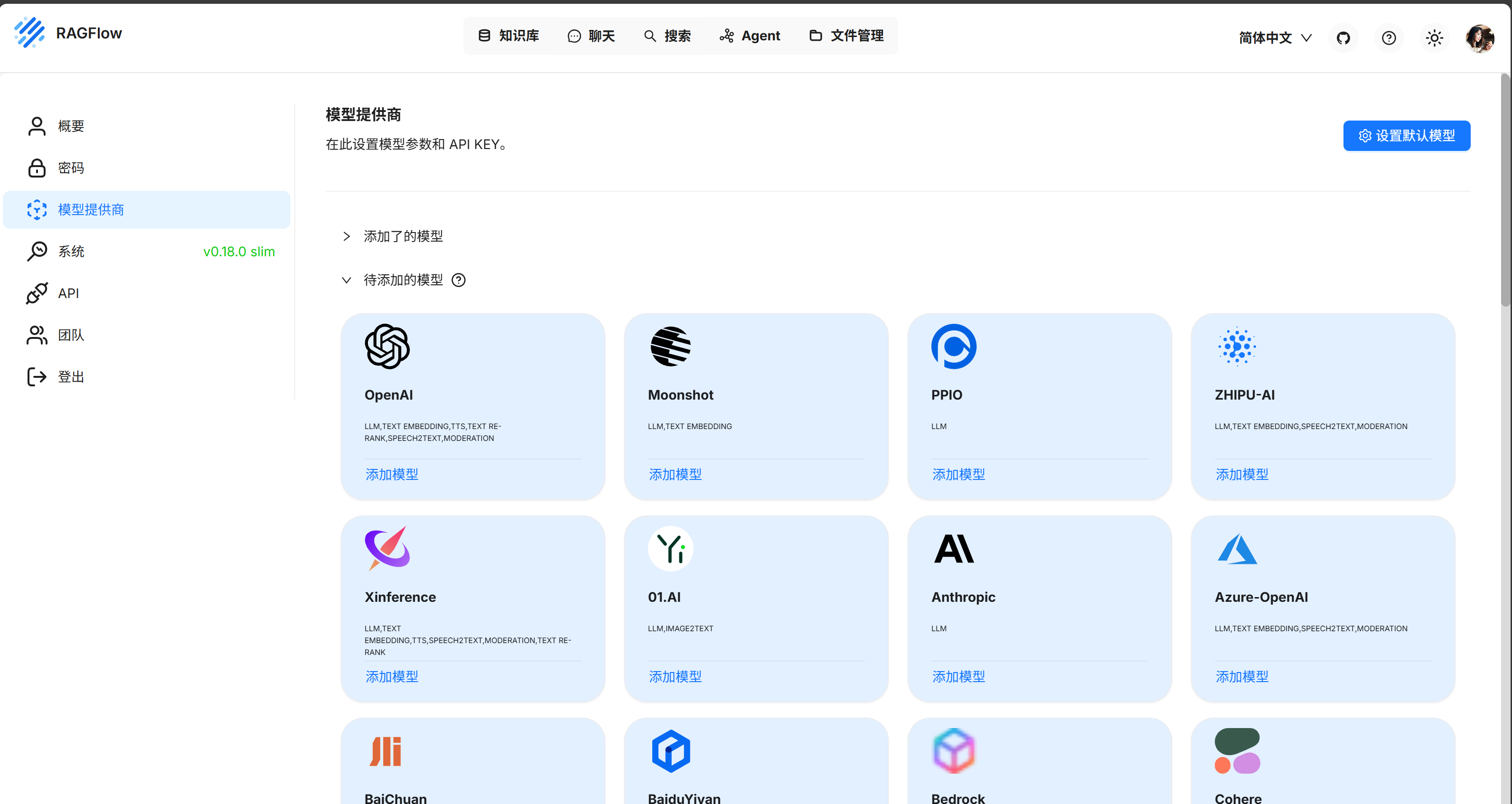Open 团队 in the sidebar
Image resolution: width=1512 pixels, height=804 pixels.
pos(147,335)
